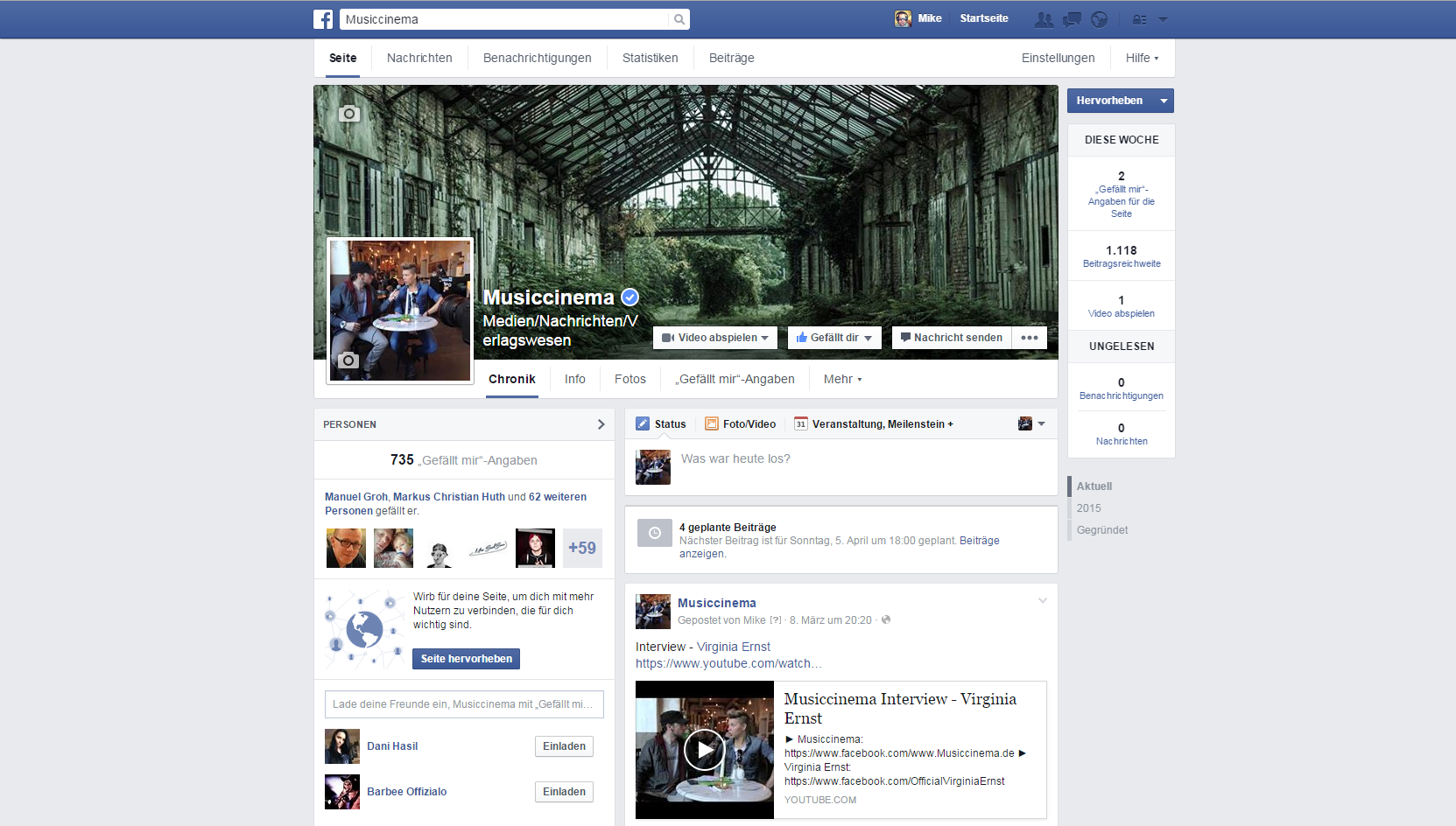Open the youtube.com/watch link
The width and height of the screenshot is (1456, 826).
(728, 663)
